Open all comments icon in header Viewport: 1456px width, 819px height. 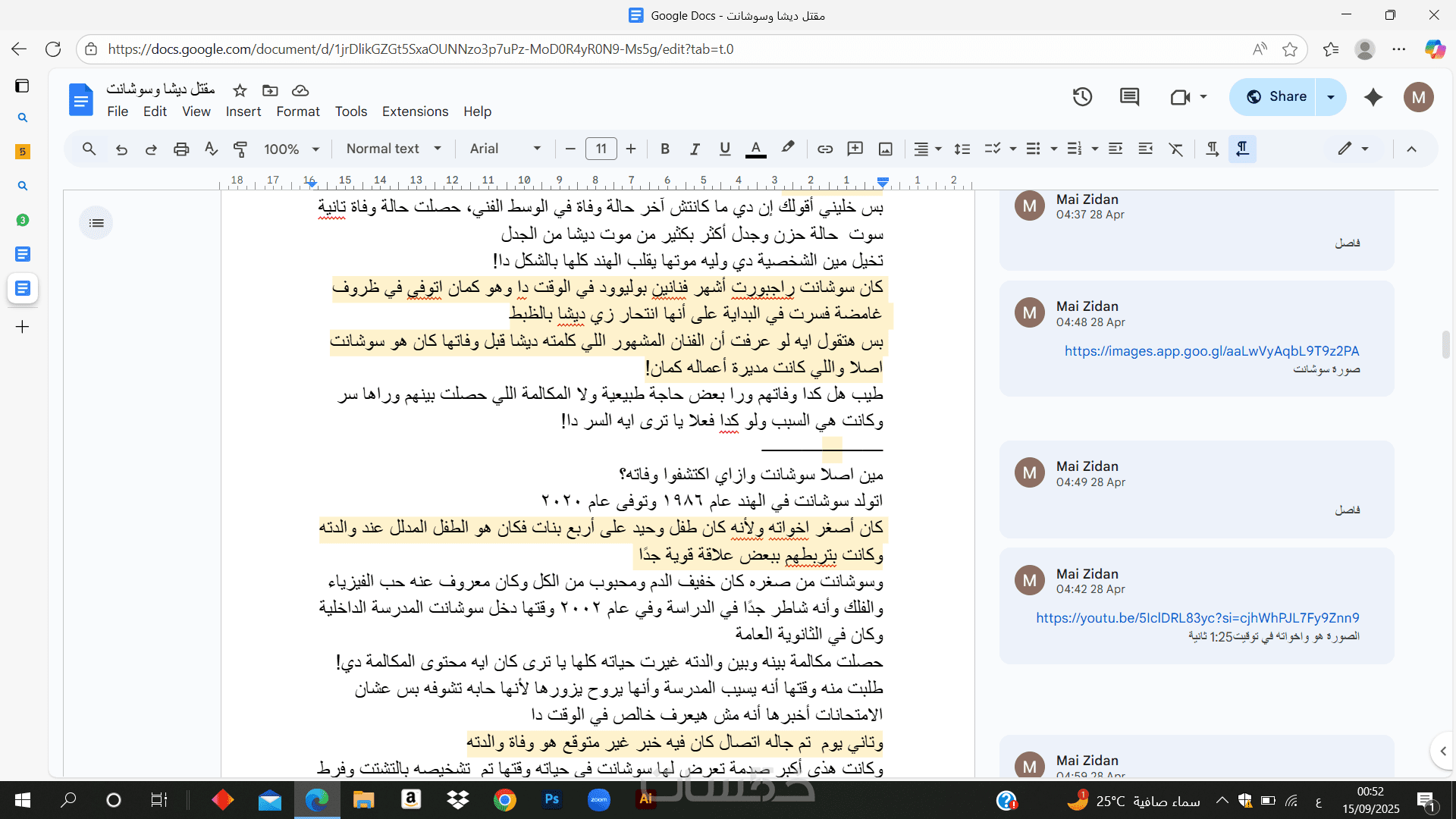[1129, 97]
